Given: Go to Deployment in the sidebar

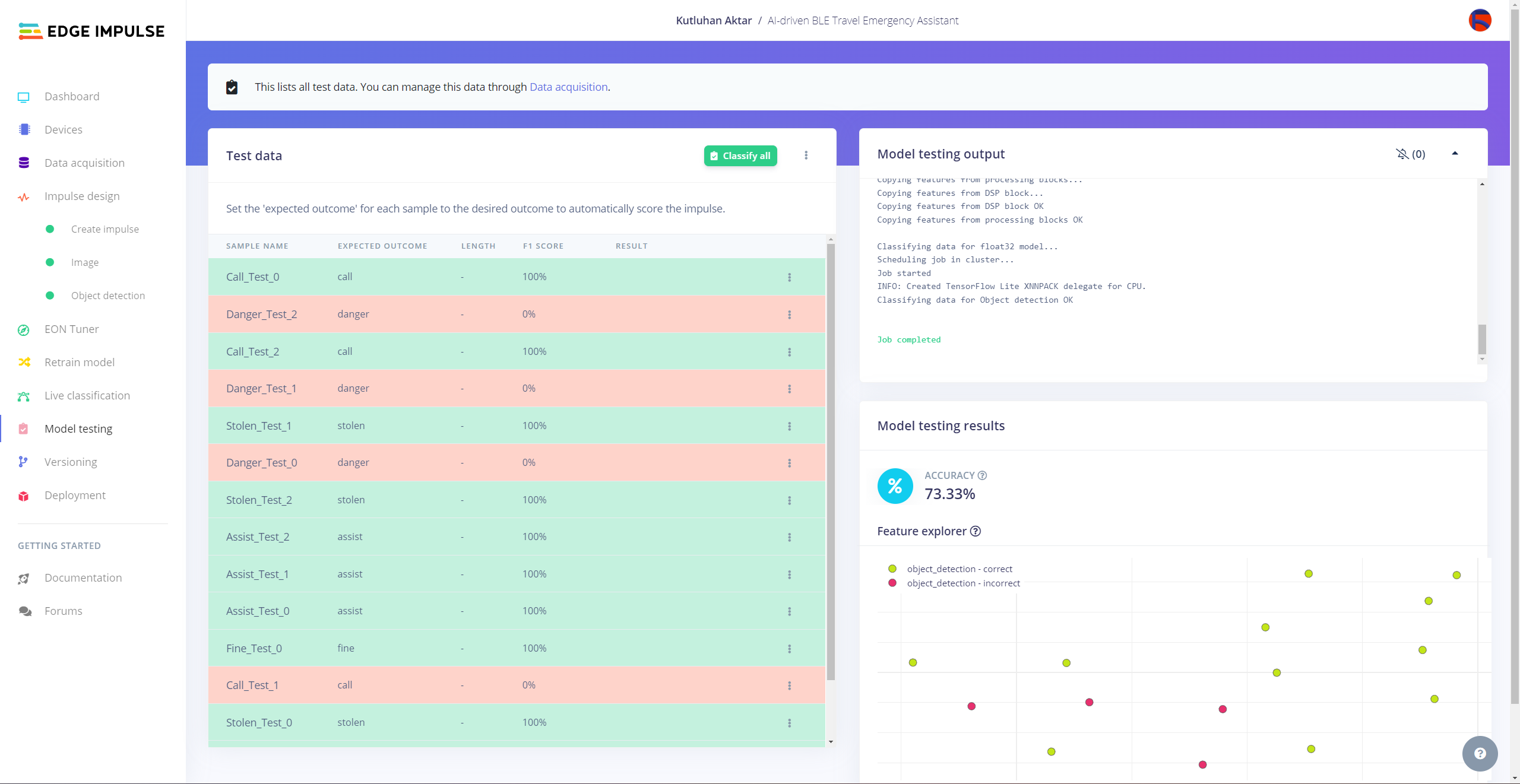Looking at the screenshot, I should coord(75,496).
